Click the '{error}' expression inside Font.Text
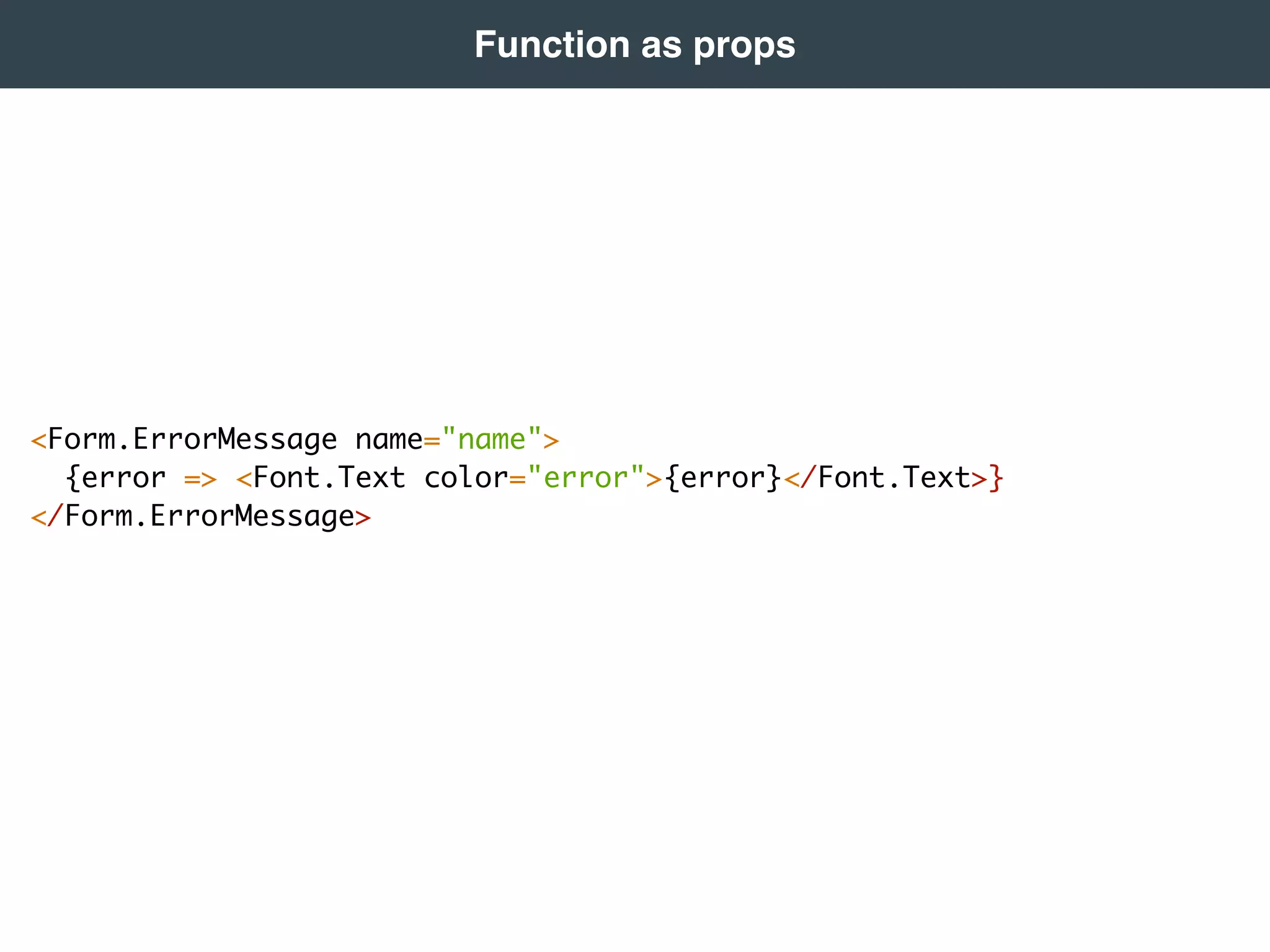 (722, 478)
